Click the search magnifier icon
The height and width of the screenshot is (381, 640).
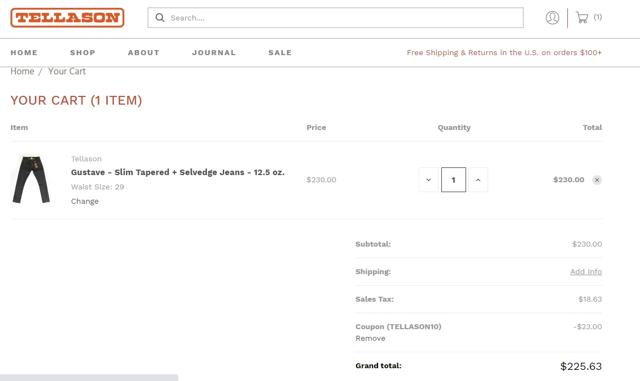[x=160, y=18]
